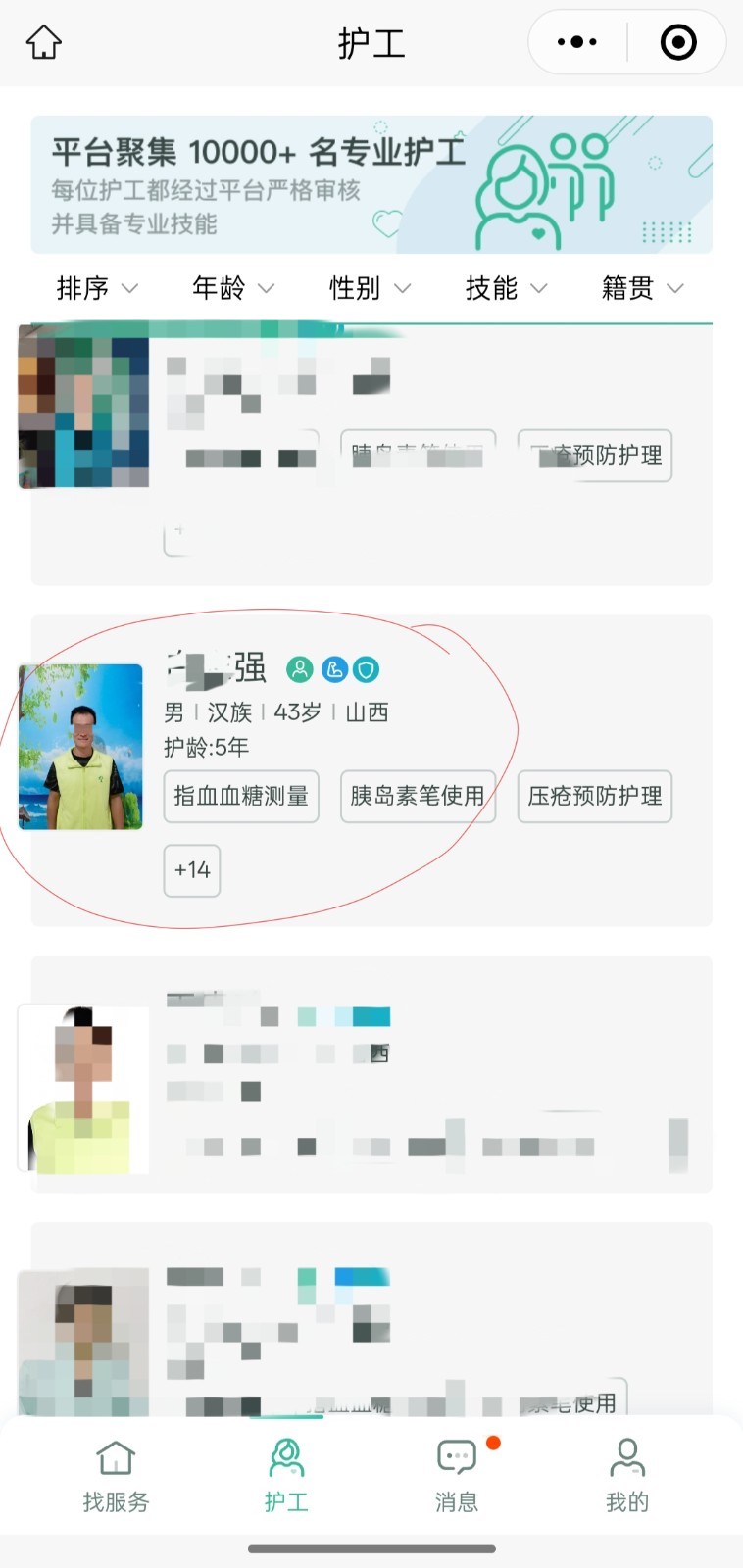Open caregiver photo in yellow vest
The width and height of the screenshot is (743, 1568).
click(81, 747)
